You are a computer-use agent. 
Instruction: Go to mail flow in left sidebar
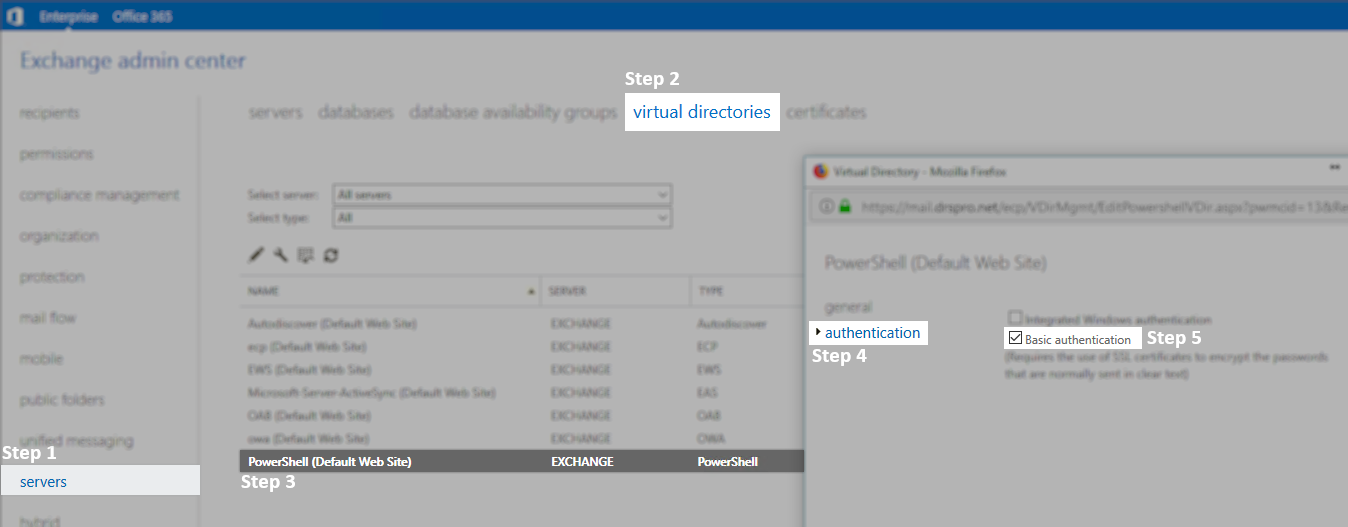(48, 318)
